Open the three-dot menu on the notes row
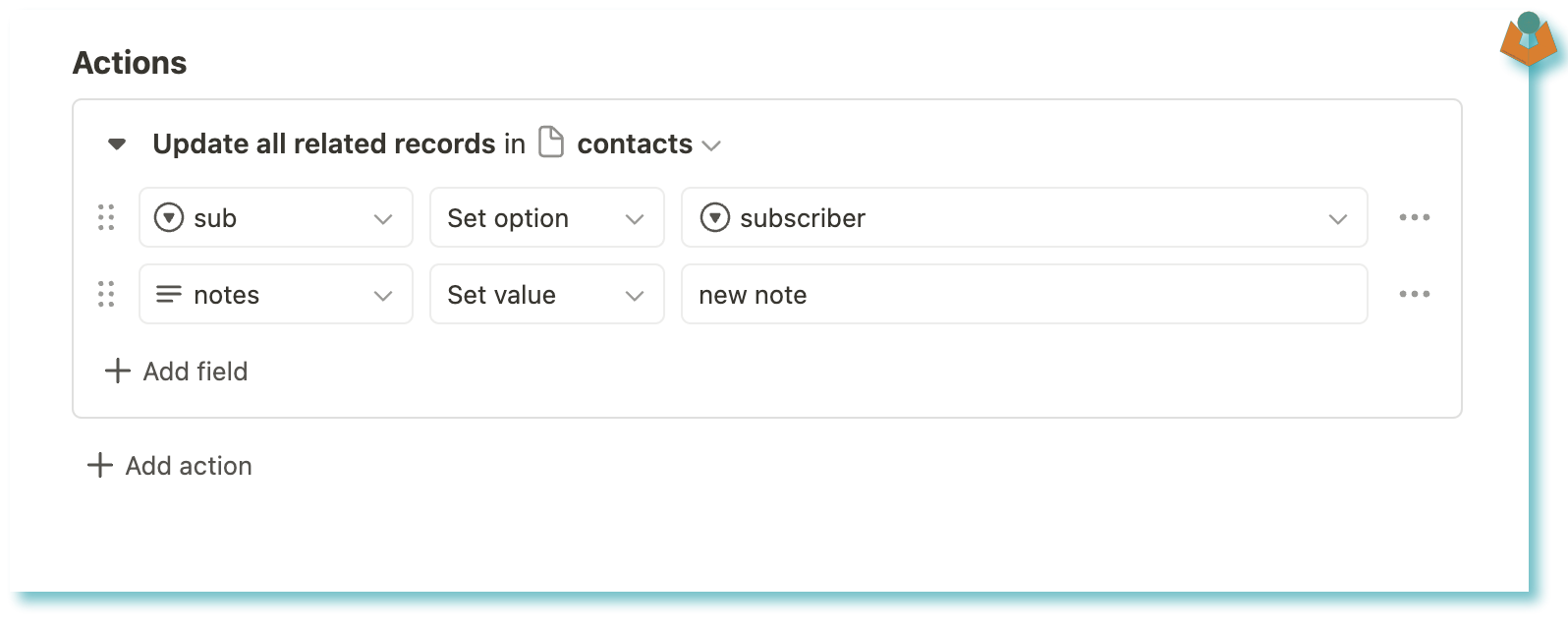The width and height of the screenshot is (1568, 631). [1415, 294]
